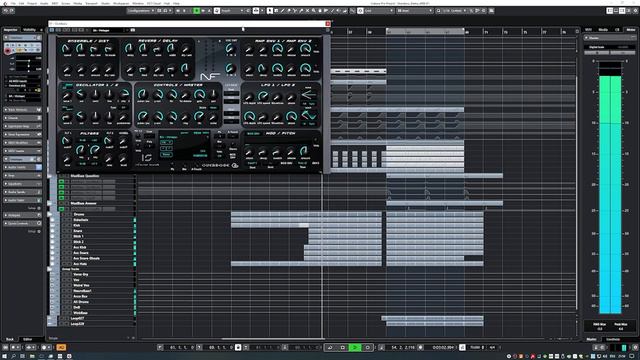Open the CR tab in right zone
640x360 pixels.
click(x=617, y=30)
